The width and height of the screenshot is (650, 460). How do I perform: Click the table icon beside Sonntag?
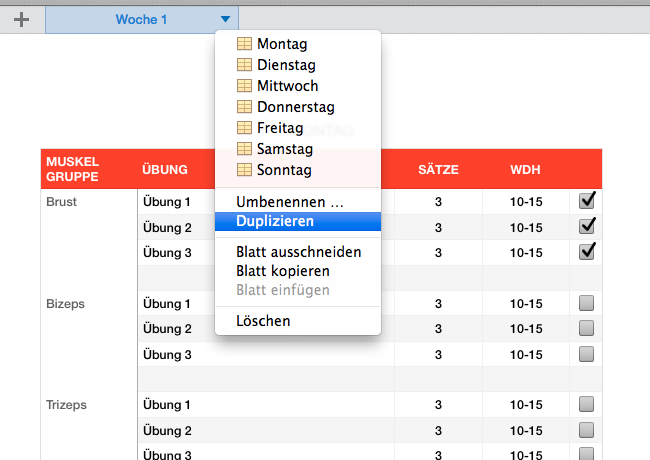pos(243,170)
